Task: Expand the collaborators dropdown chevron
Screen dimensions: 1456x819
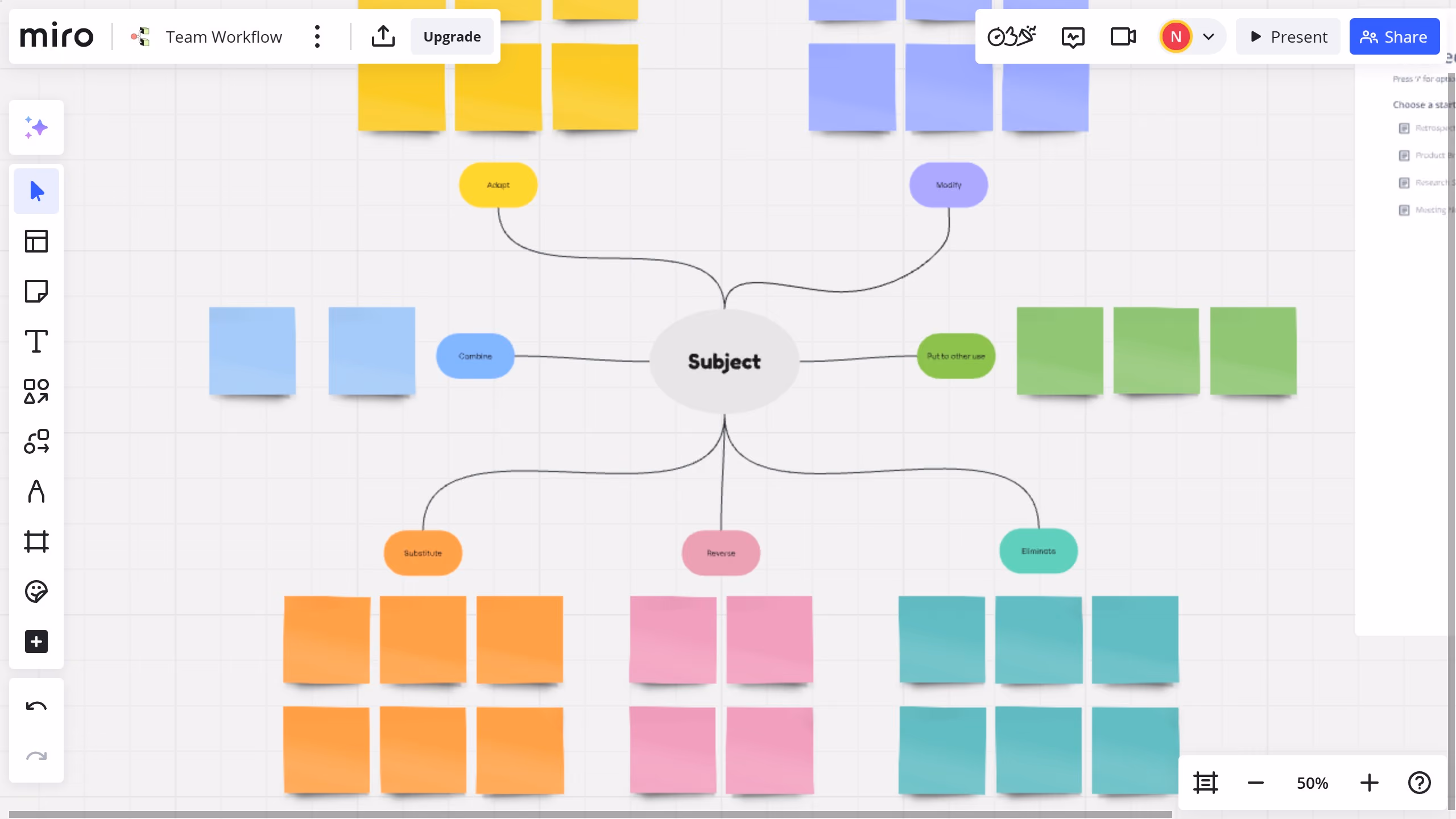Action: (1209, 36)
